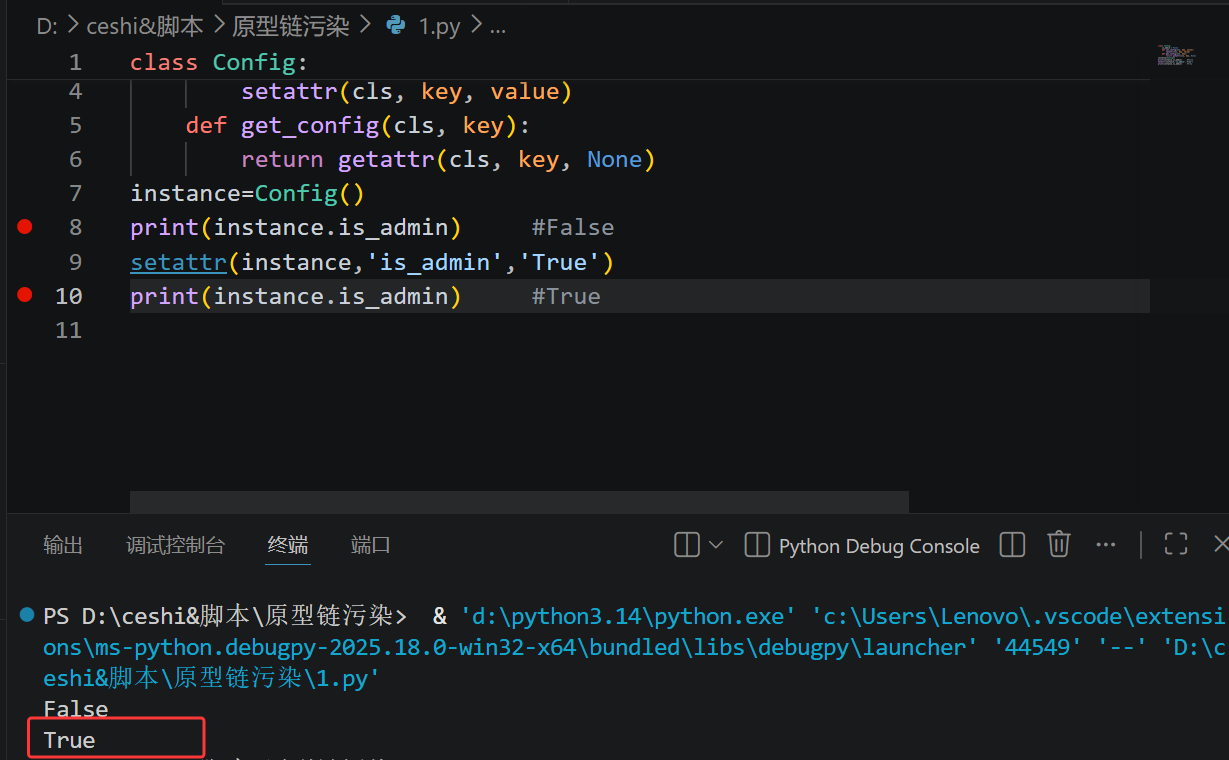The image size is (1229, 760).
Task: Switch to the 输出 panel tab
Action: [x=63, y=545]
